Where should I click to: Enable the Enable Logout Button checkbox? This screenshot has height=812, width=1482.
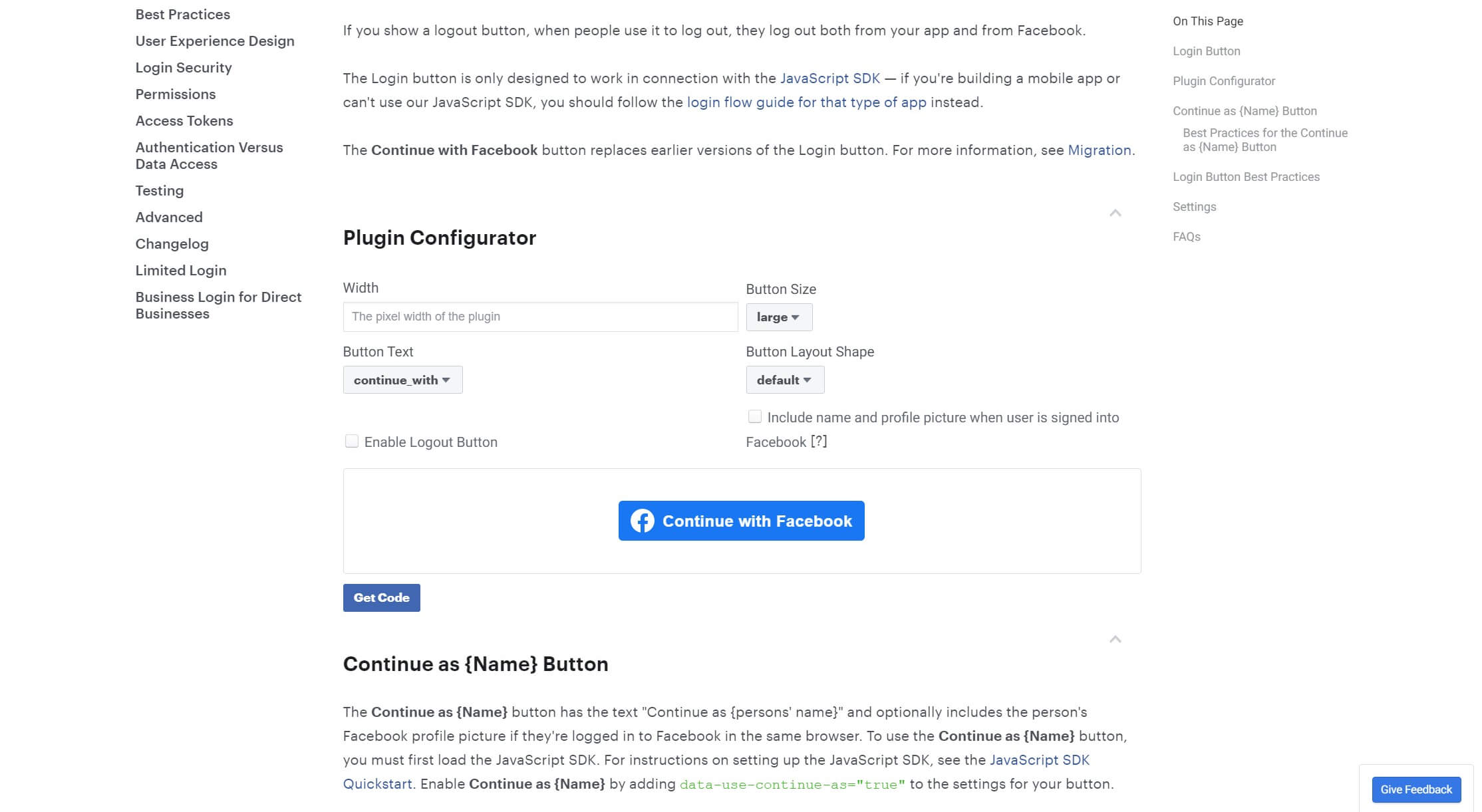[x=352, y=441]
